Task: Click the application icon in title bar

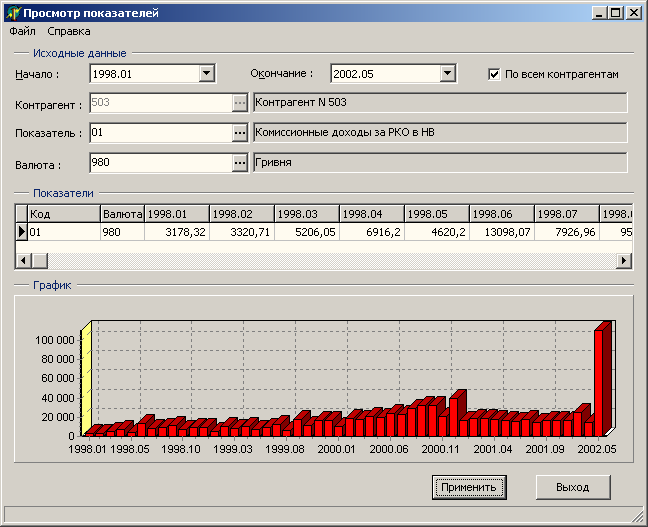Action: pyautogui.click(x=12, y=13)
